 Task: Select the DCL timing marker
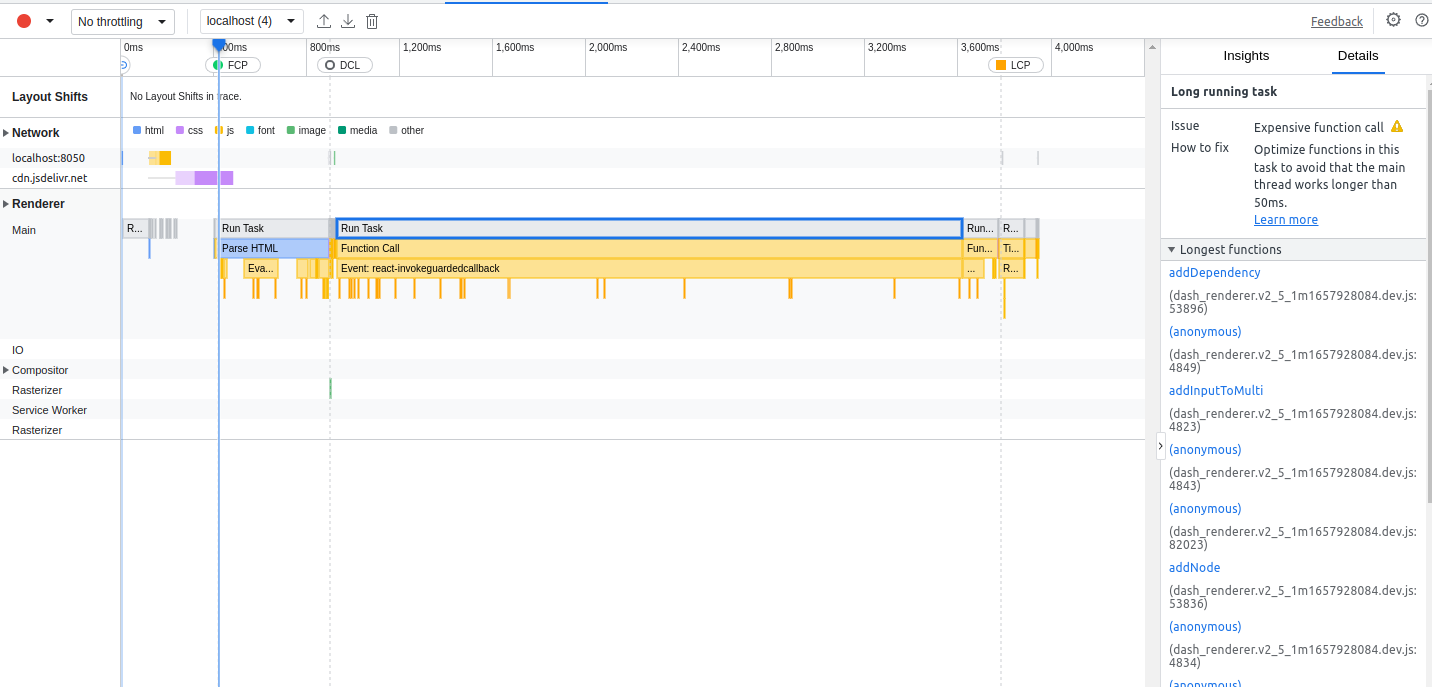(344, 64)
